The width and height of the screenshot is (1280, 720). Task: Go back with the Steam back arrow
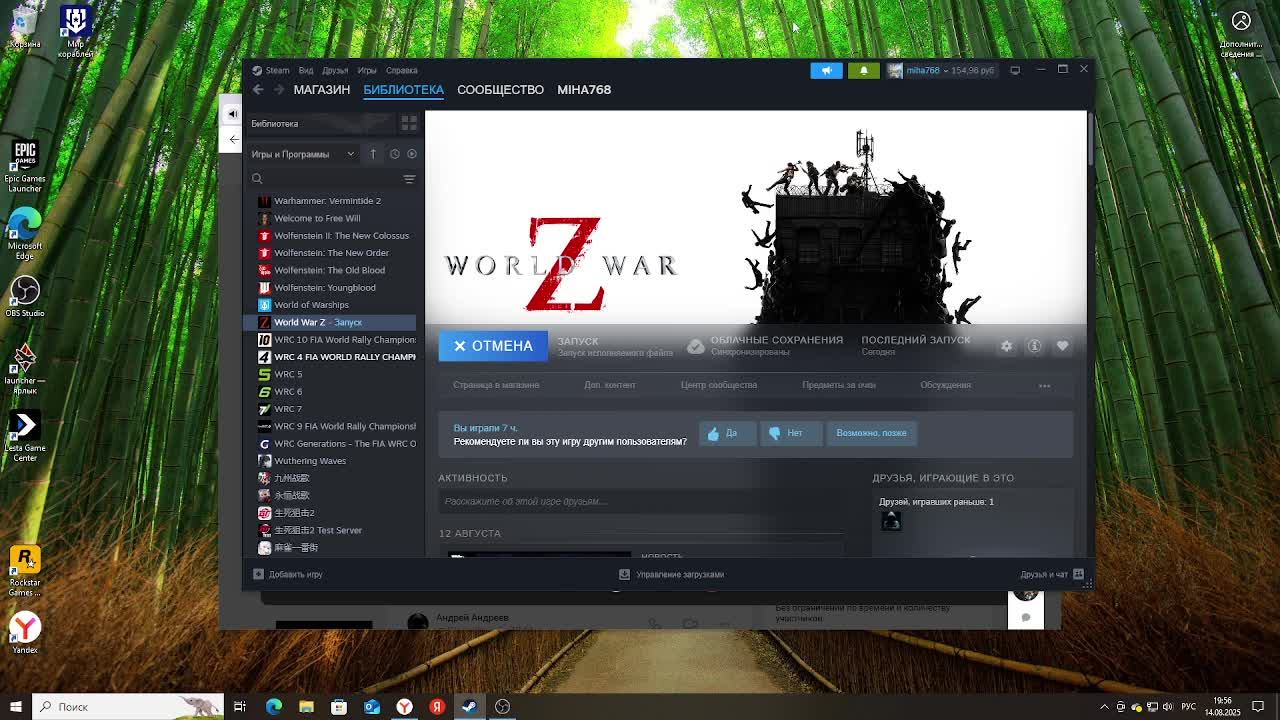258,90
